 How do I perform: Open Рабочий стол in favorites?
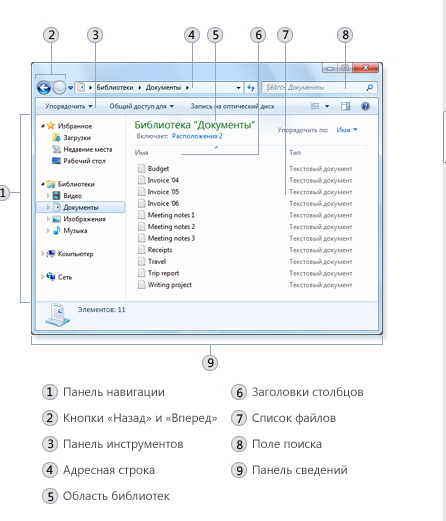point(84,161)
